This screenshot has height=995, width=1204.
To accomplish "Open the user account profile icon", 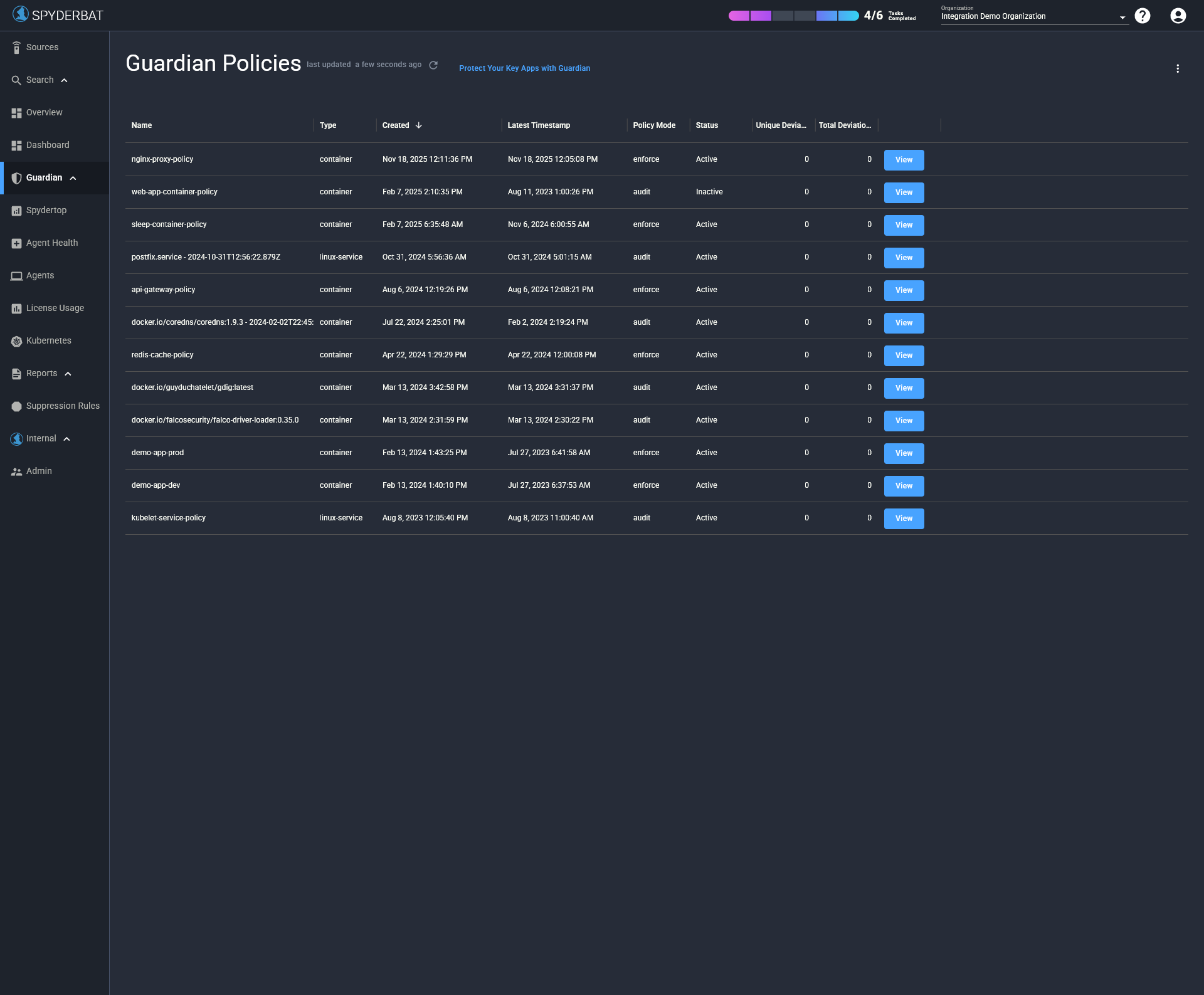I will (x=1178, y=16).
